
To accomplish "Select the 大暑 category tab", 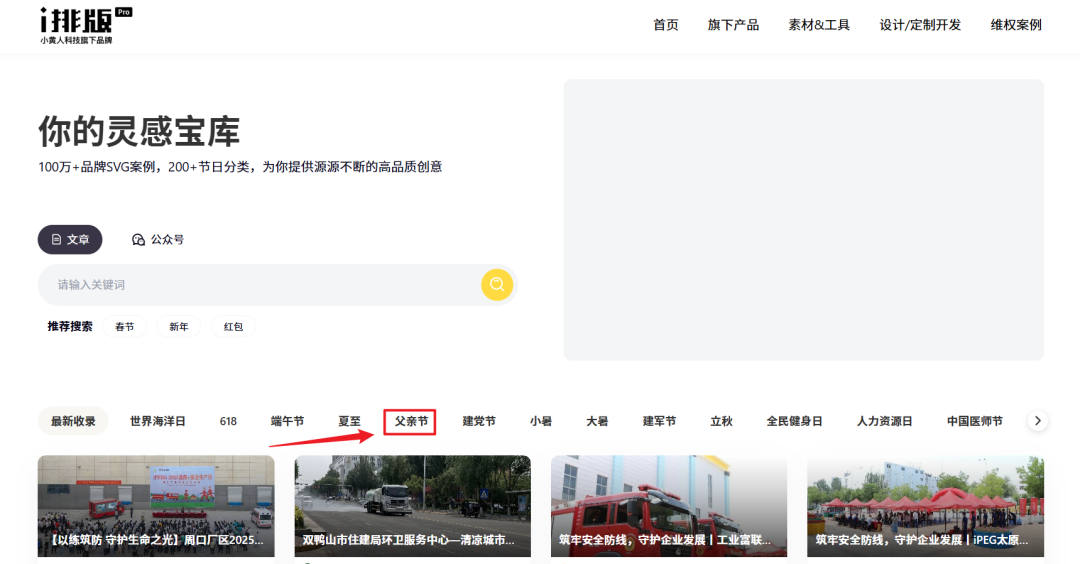I will coord(597,421).
